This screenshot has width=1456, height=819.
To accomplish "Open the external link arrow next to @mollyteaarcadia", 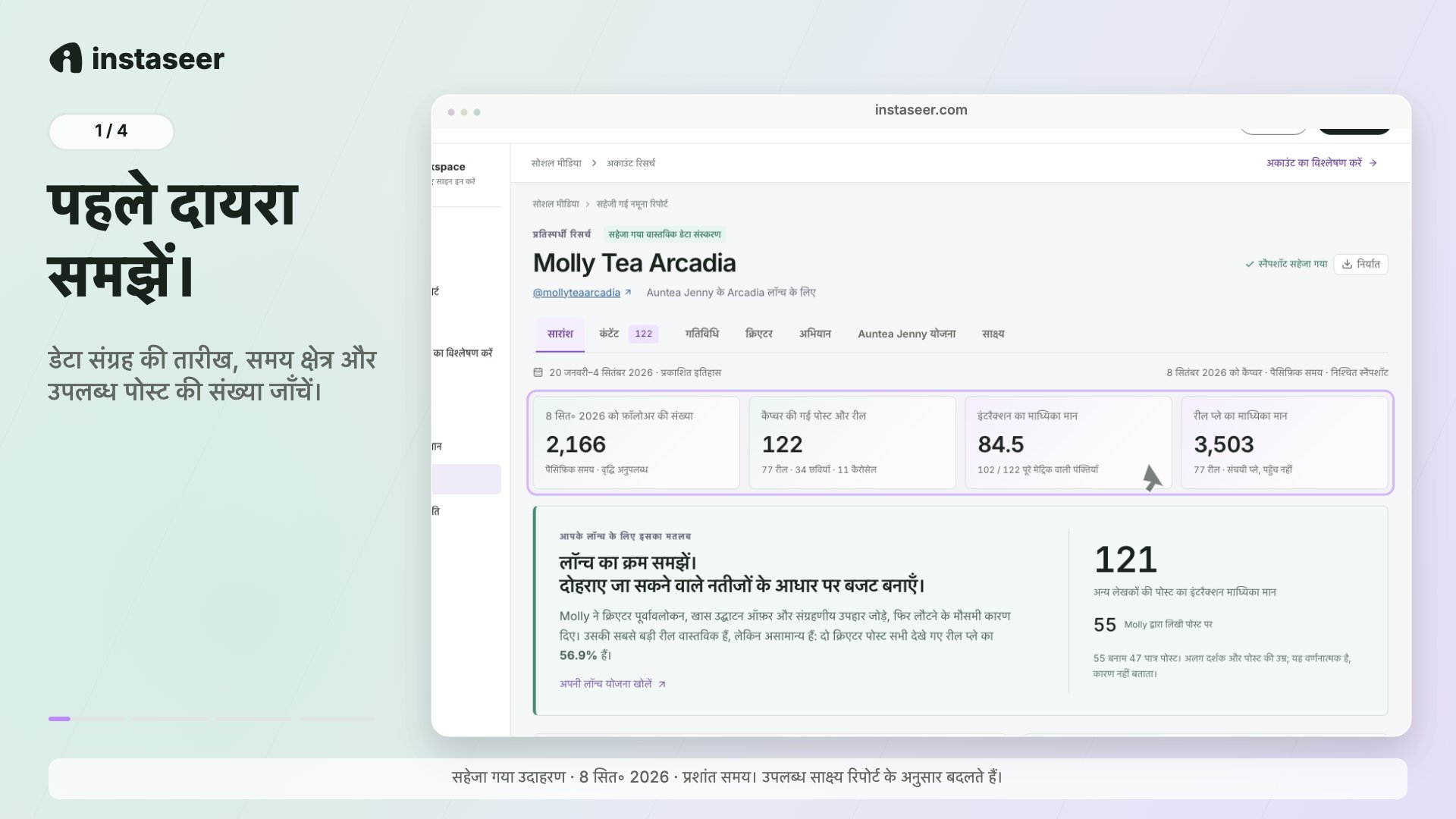I will [x=628, y=293].
